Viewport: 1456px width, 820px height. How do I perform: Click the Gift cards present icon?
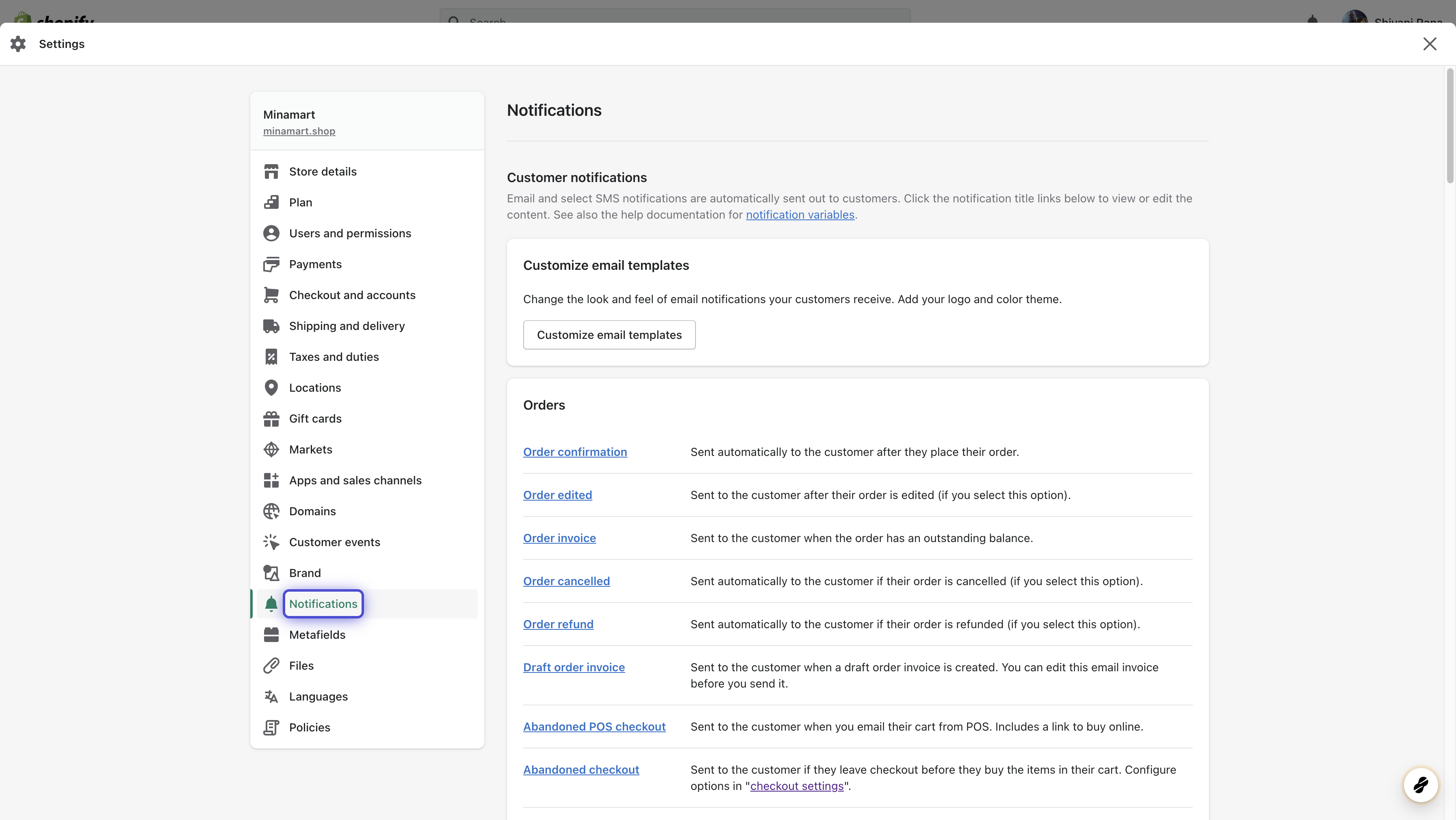[x=271, y=419]
